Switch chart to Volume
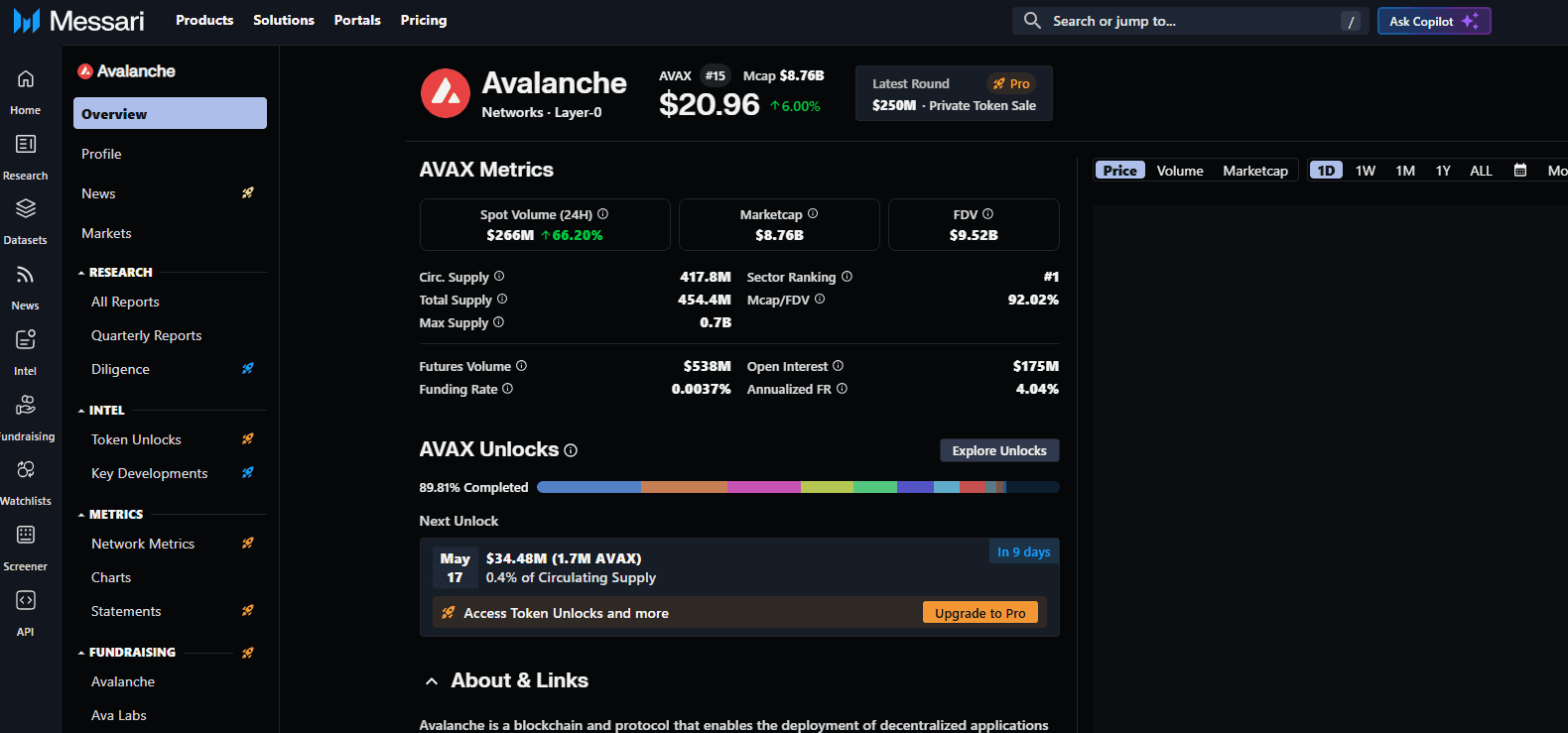The width and height of the screenshot is (1568, 733). (1180, 171)
